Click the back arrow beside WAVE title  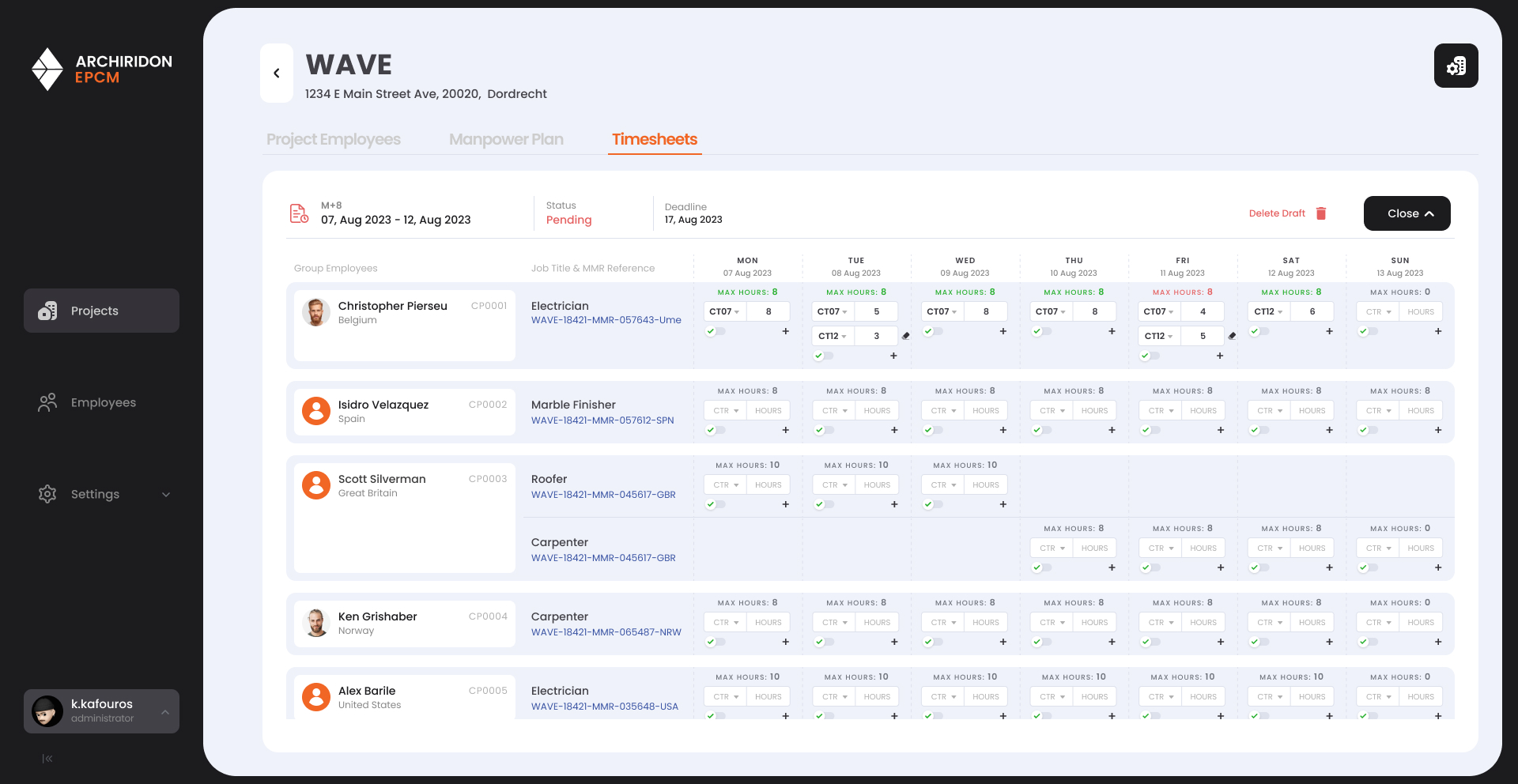pyautogui.click(x=277, y=73)
